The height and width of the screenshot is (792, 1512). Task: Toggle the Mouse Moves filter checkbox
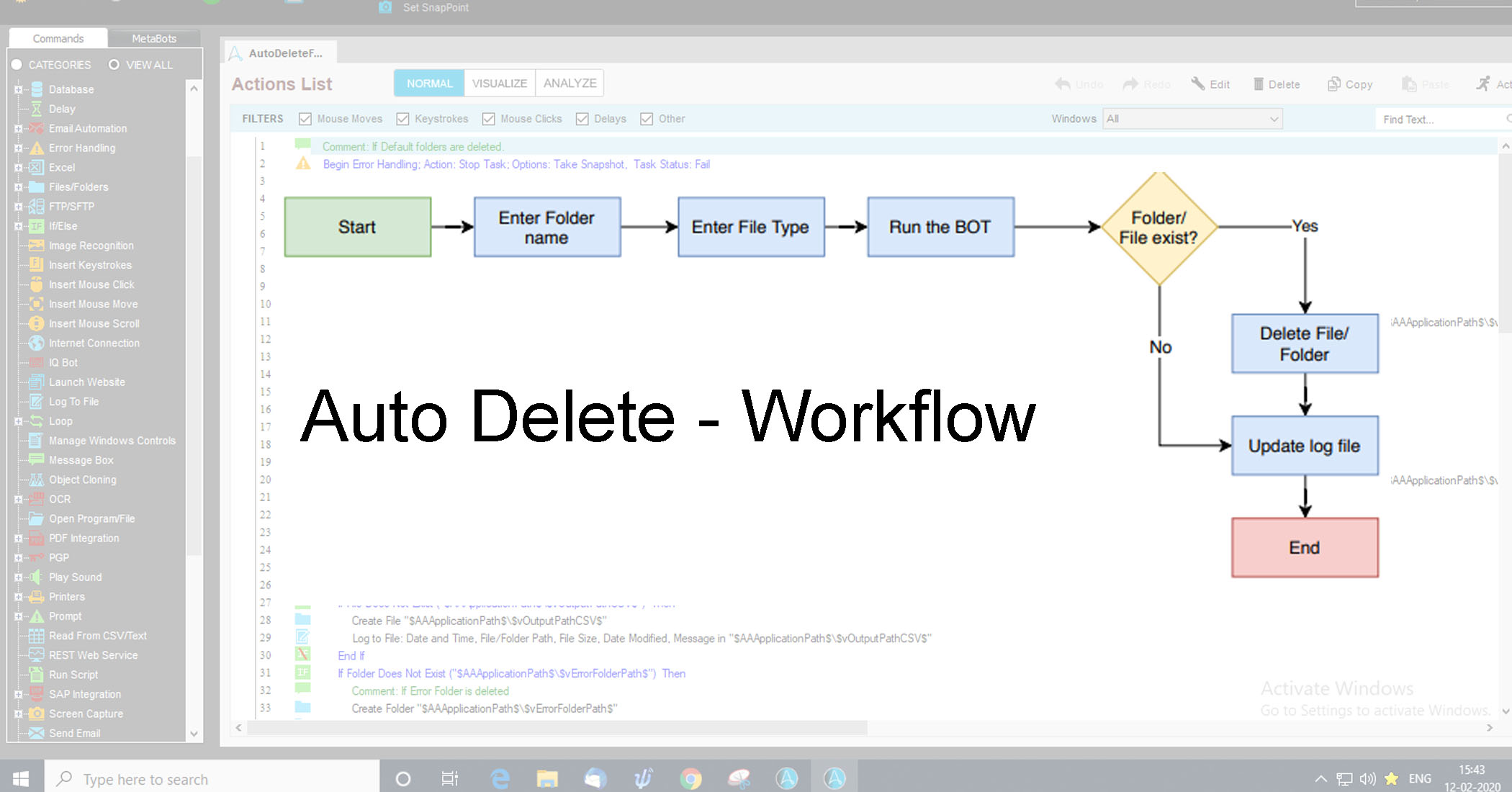pos(305,119)
